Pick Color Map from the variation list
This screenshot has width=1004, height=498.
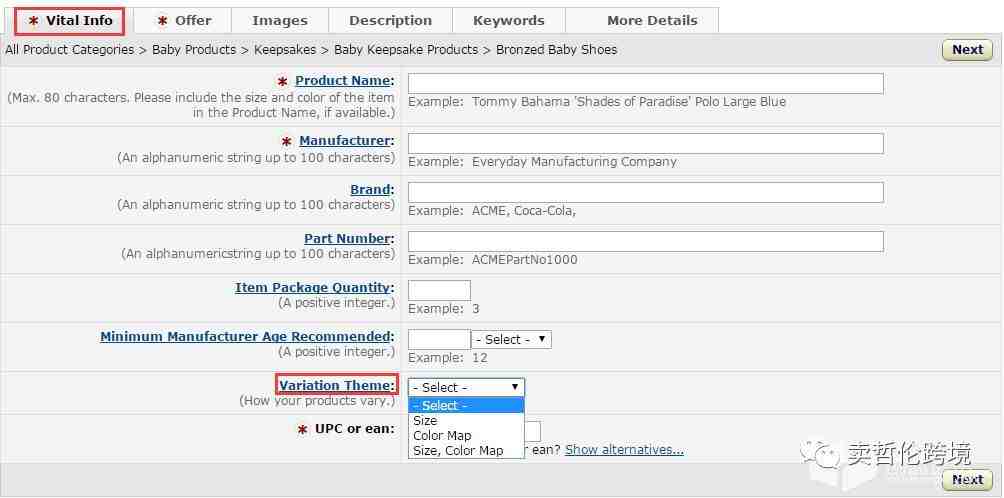[442, 436]
